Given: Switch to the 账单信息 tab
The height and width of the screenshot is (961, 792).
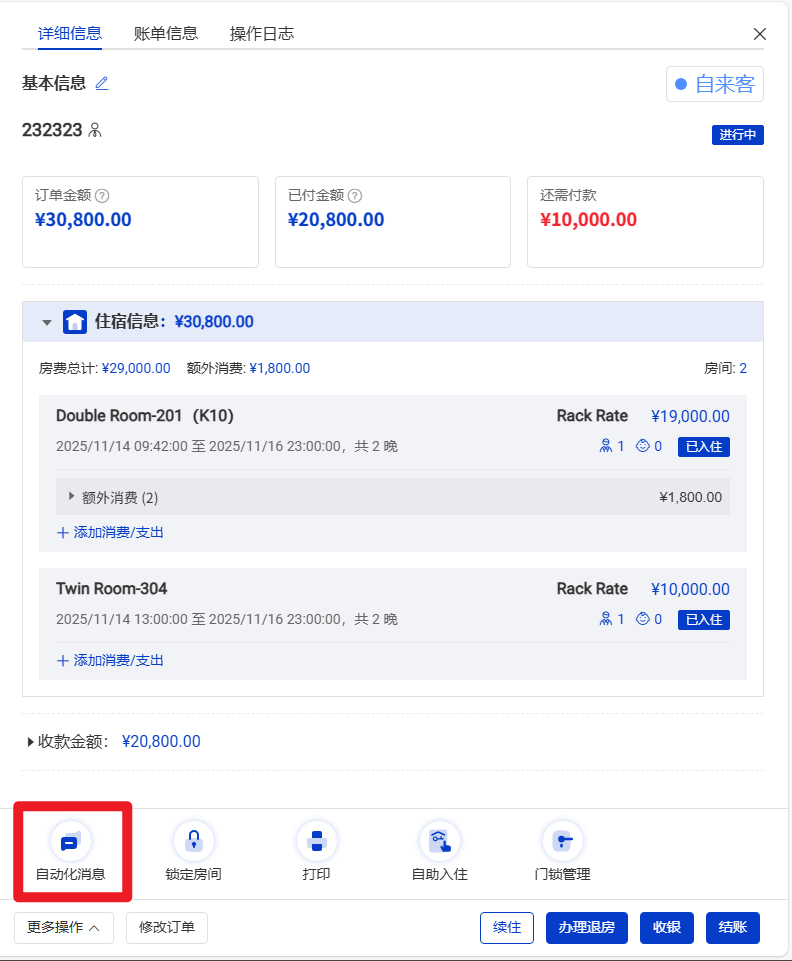Looking at the screenshot, I should (166, 33).
